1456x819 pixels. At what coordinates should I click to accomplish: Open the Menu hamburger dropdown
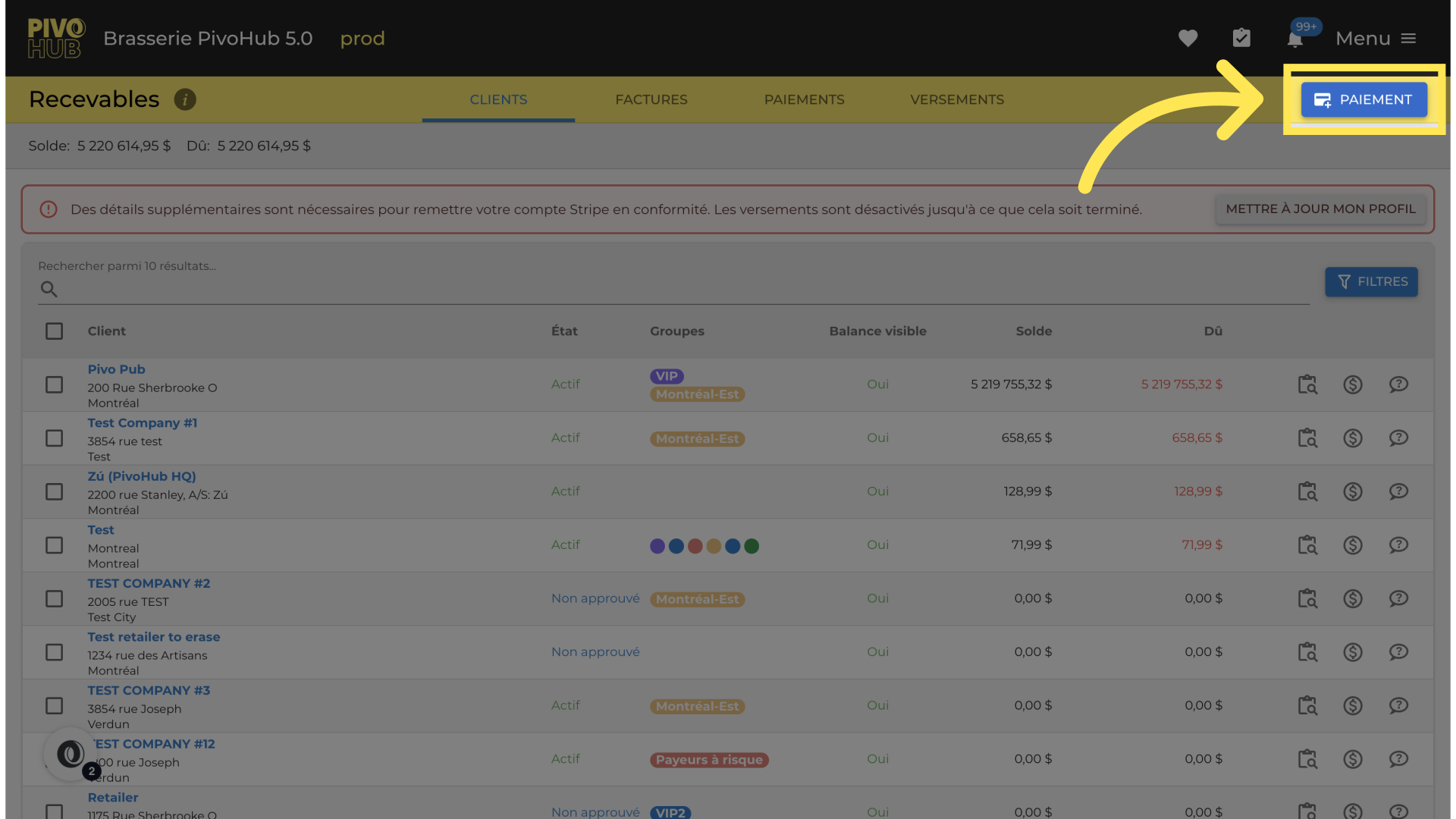coord(1376,39)
